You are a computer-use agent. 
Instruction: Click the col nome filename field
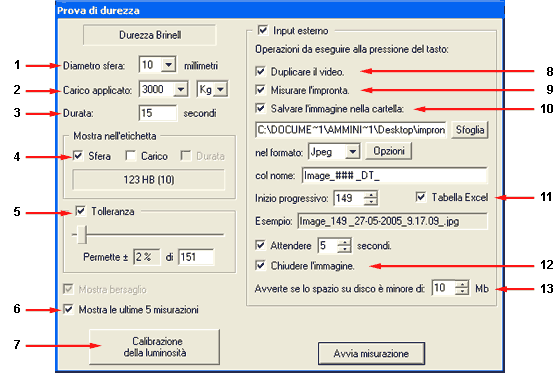pyautogui.click(x=394, y=175)
